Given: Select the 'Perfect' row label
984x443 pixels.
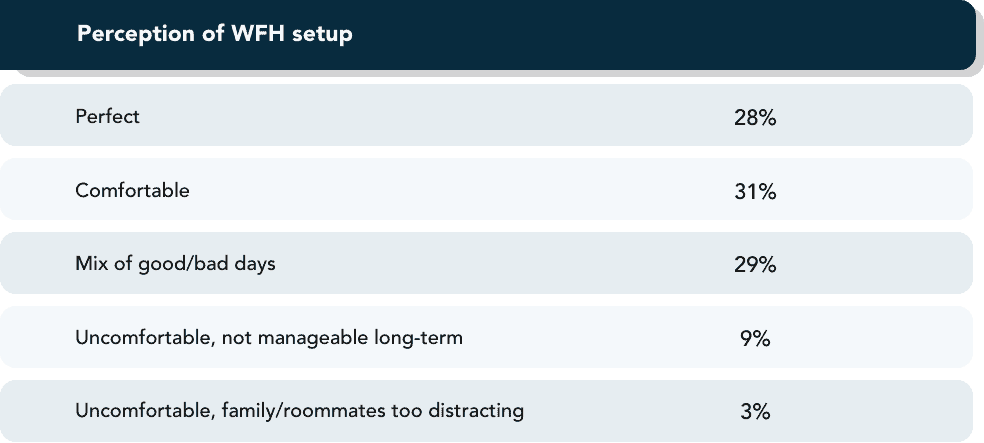Looking at the screenshot, I should (x=107, y=116).
